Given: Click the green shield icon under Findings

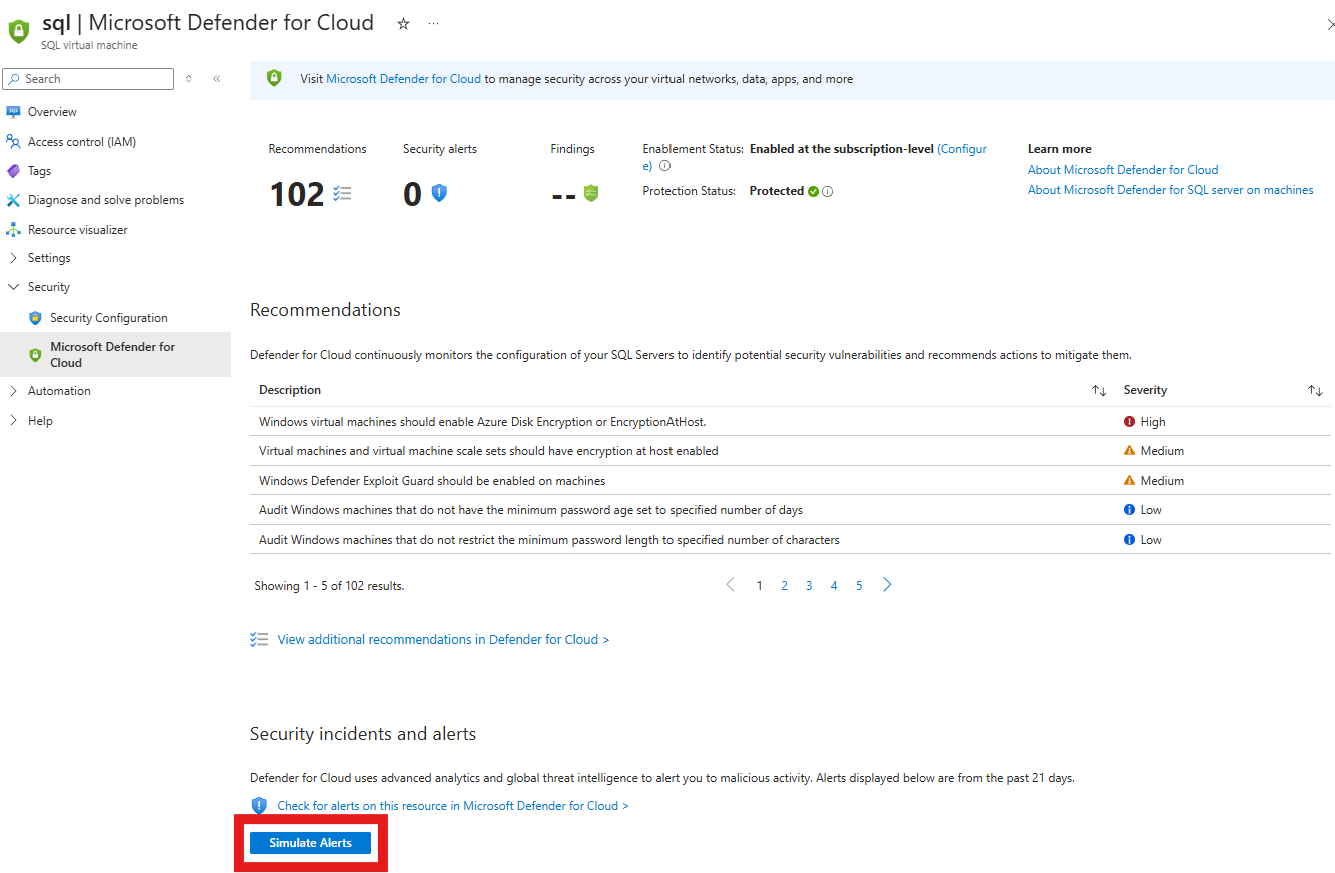Looking at the screenshot, I should click(x=591, y=193).
